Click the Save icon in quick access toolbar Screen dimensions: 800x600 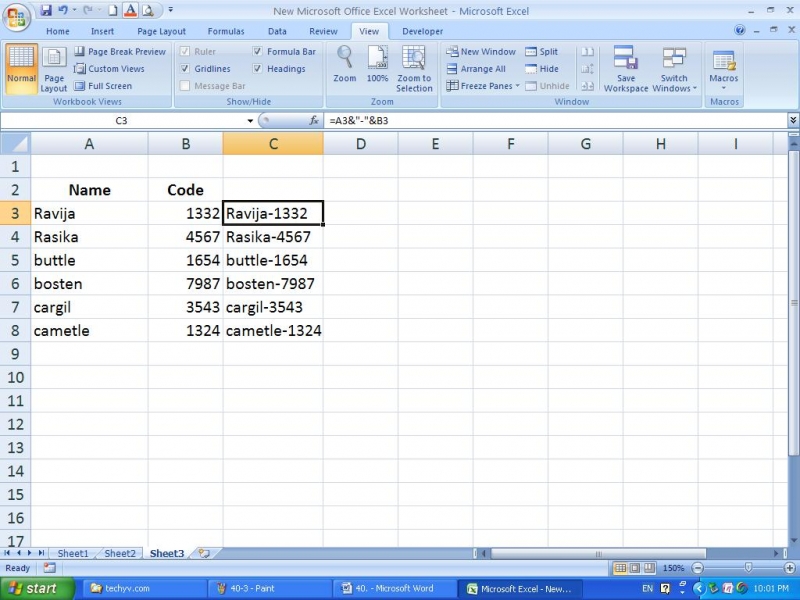(x=46, y=10)
